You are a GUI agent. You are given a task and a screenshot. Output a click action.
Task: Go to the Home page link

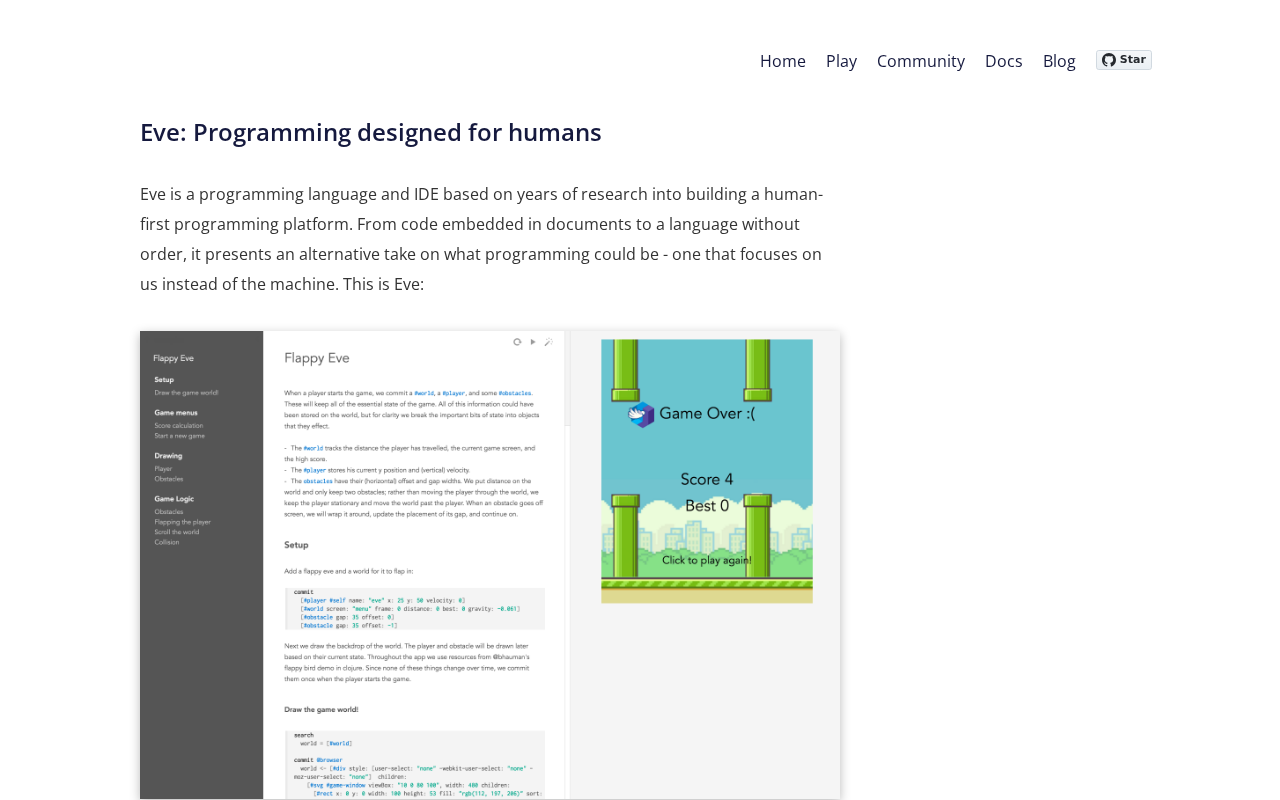click(783, 61)
